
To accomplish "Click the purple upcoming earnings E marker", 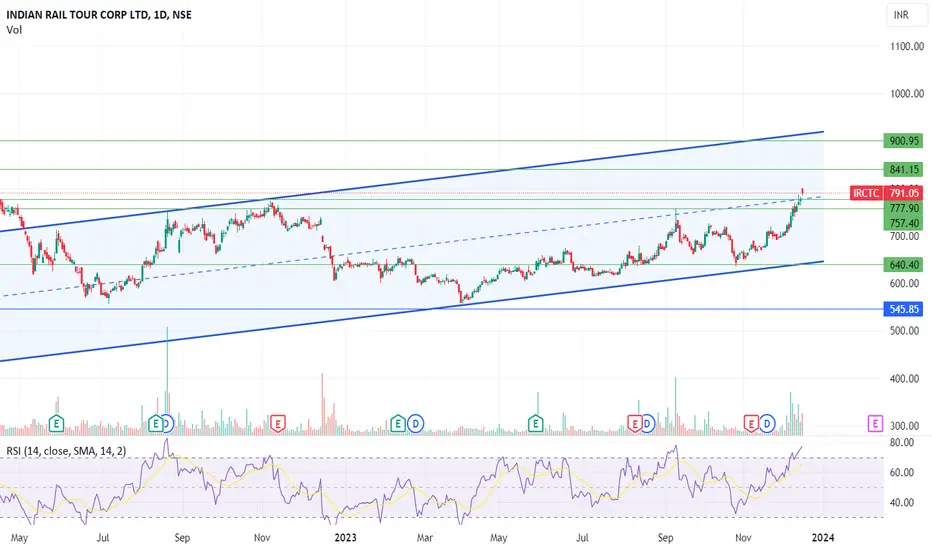I will pyautogui.click(x=875, y=423).
